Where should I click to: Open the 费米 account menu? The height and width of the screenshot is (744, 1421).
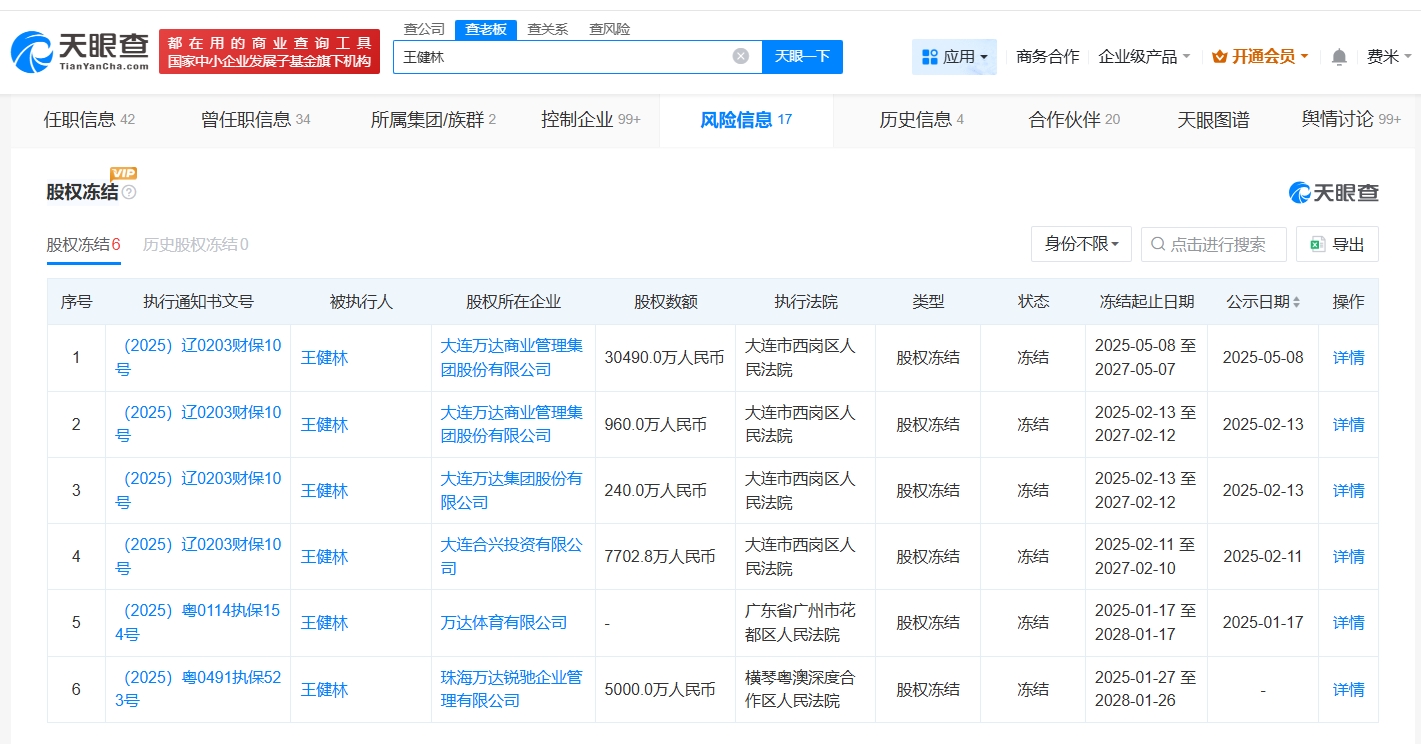[x=1390, y=57]
